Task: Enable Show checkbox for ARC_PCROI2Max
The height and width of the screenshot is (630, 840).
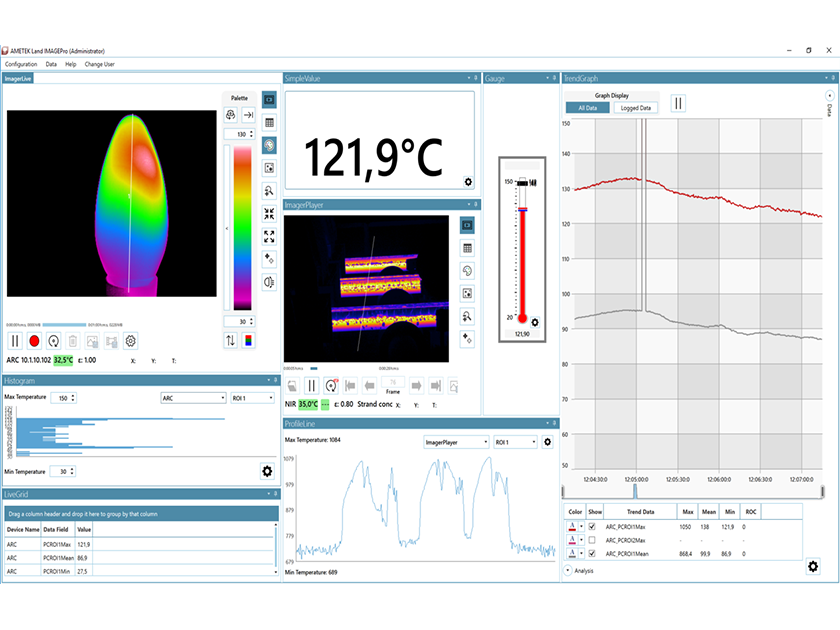Action: click(592, 539)
